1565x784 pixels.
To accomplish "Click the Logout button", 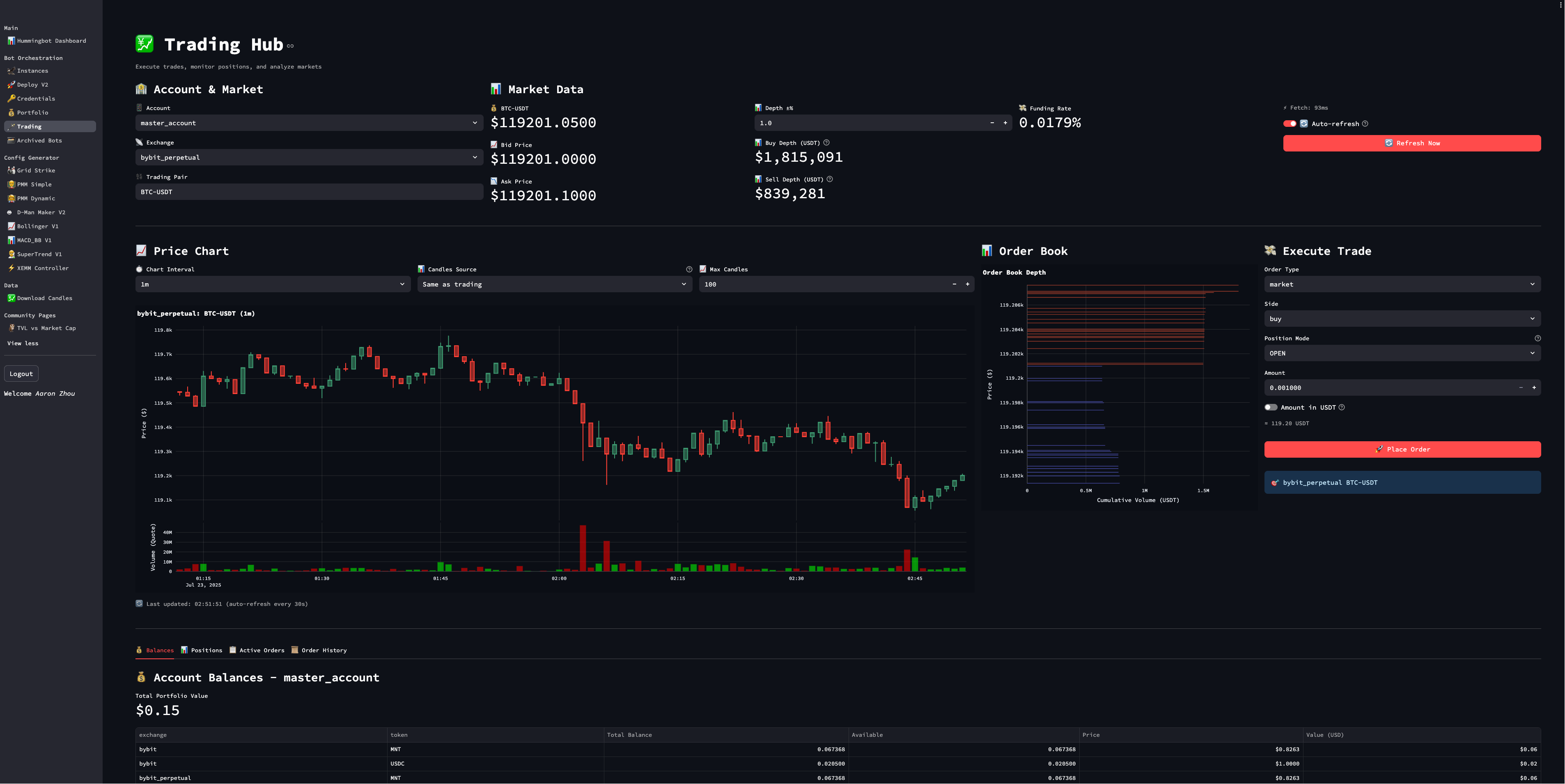I will pyautogui.click(x=21, y=374).
